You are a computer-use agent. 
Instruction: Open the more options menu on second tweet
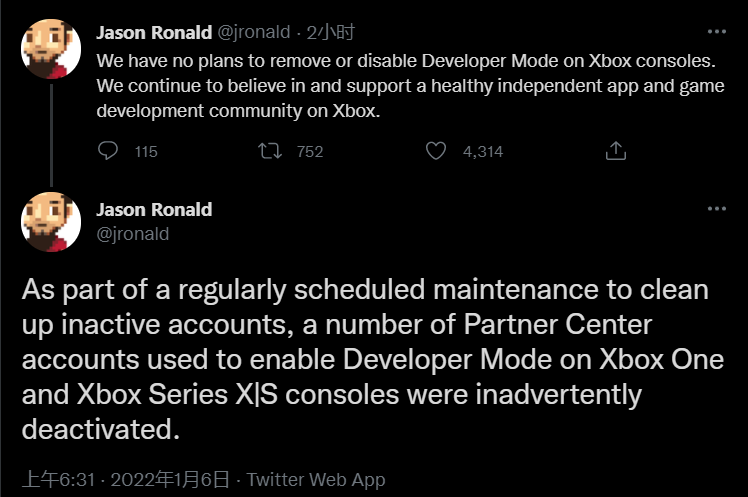tap(716, 210)
